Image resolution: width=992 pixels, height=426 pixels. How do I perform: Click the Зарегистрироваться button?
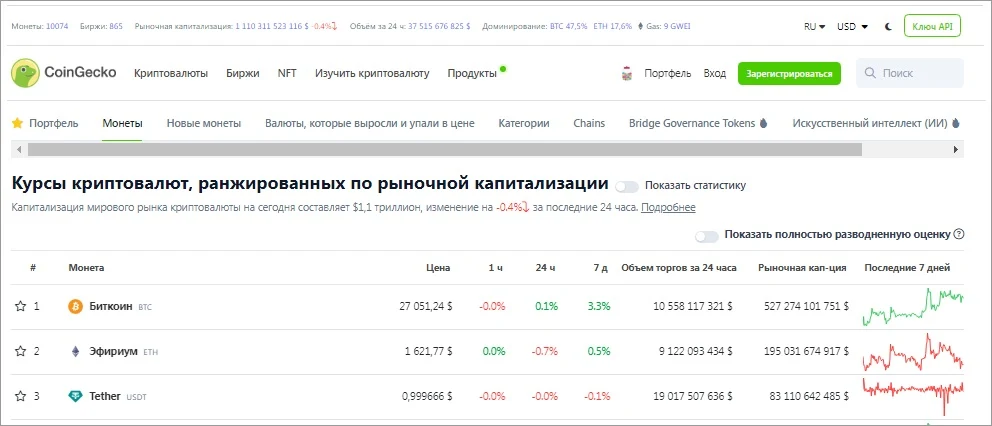pos(789,73)
